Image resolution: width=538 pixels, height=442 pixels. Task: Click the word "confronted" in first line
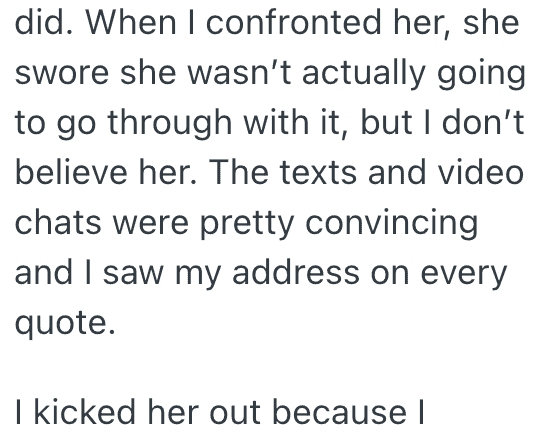[x=293, y=23]
